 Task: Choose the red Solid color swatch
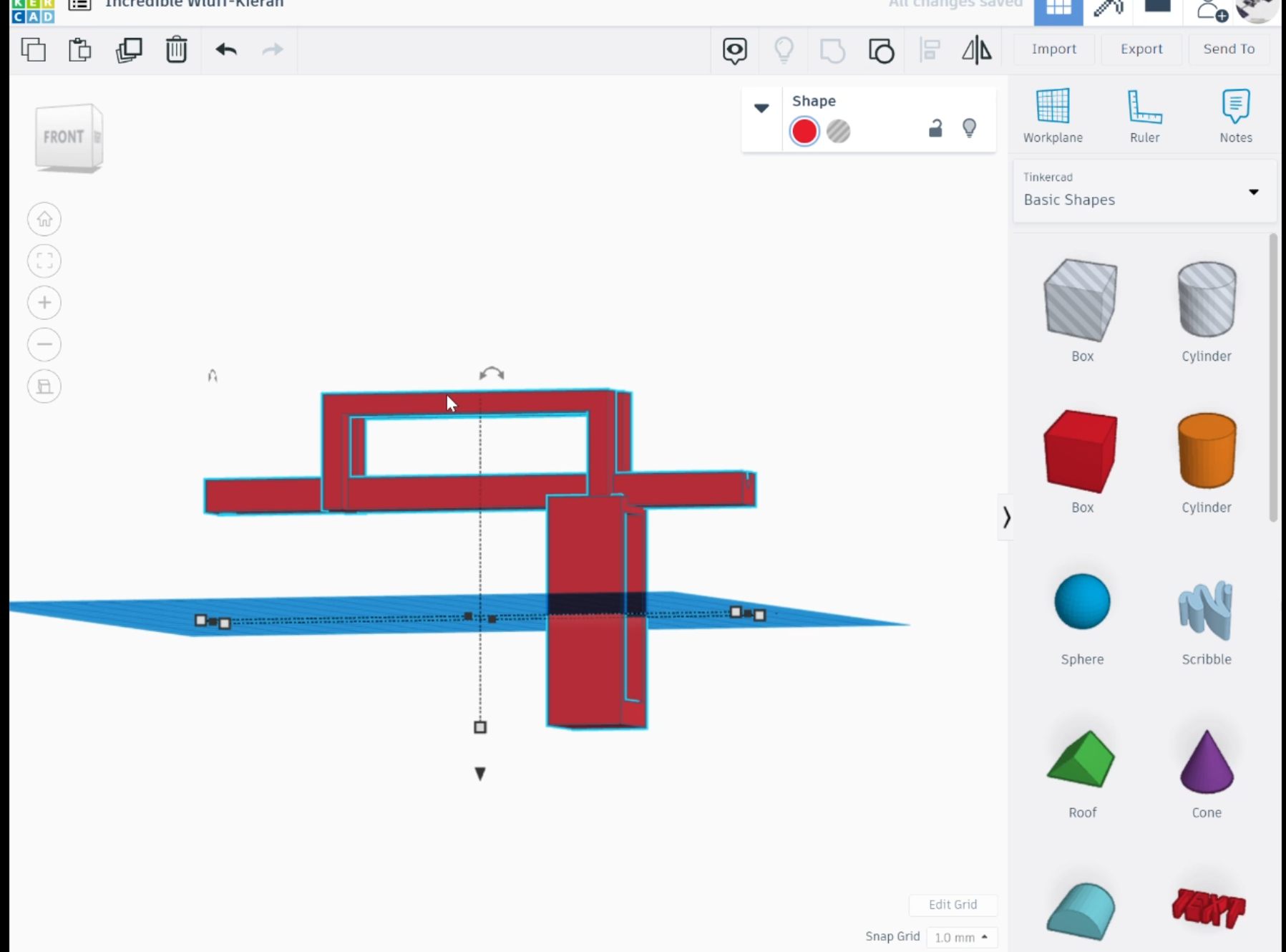[x=804, y=131]
